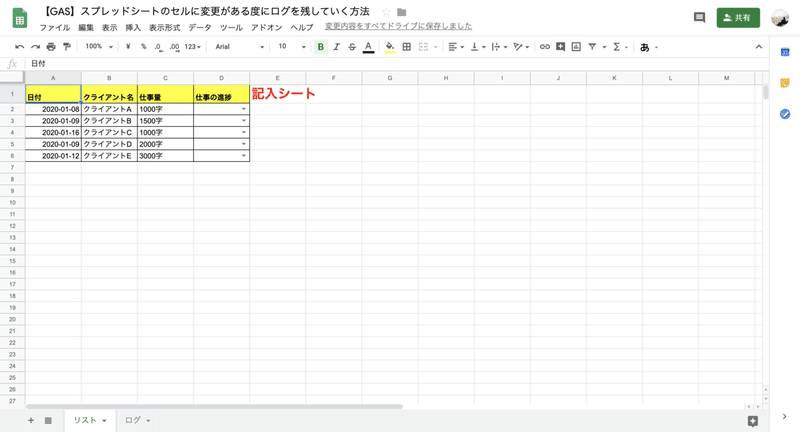Decrease decimal places
Viewport: 800px width, 432px height.
(x=159, y=47)
